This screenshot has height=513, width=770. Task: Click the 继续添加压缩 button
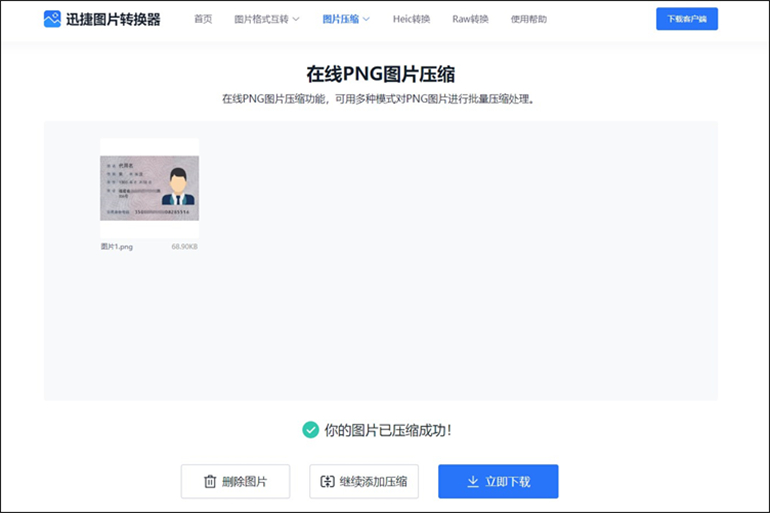point(364,482)
